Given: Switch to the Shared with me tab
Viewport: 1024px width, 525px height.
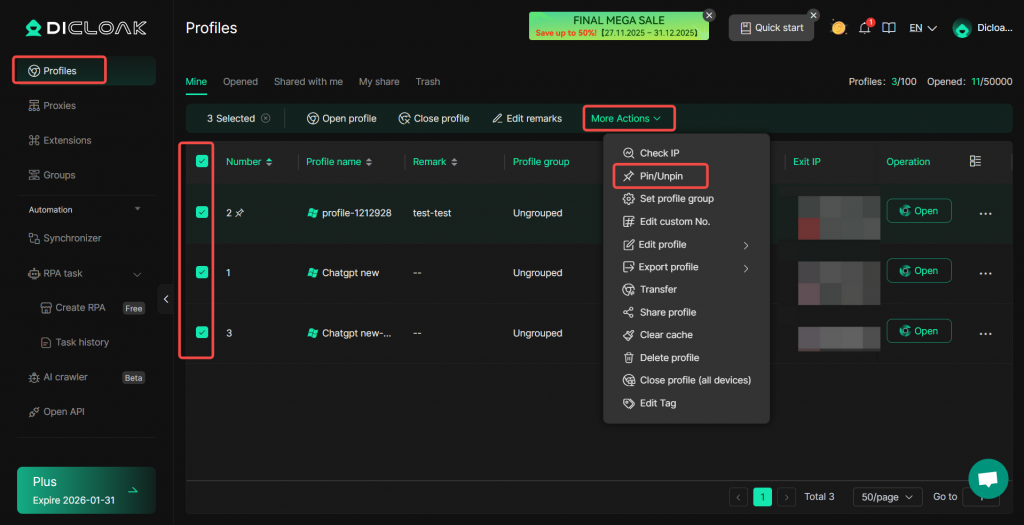Looking at the screenshot, I should tap(308, 82).
